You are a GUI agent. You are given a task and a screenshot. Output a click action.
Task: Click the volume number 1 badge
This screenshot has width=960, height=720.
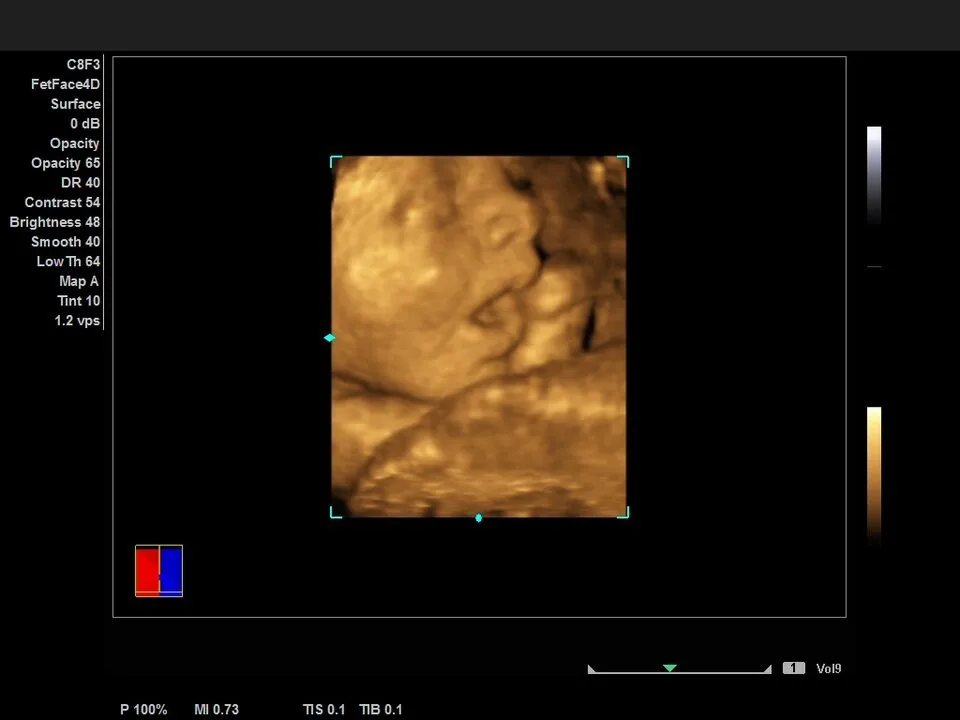[793, 668]
